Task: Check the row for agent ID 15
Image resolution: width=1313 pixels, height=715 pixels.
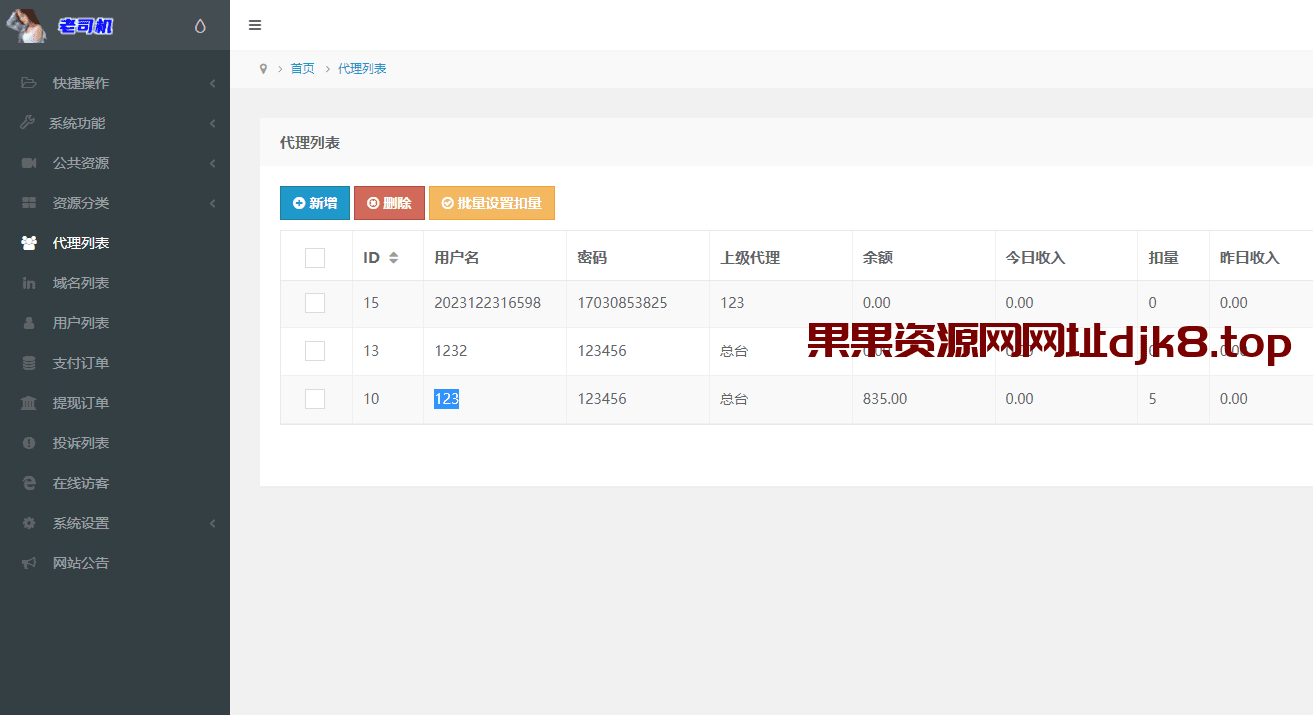Action: coord(315,303)
